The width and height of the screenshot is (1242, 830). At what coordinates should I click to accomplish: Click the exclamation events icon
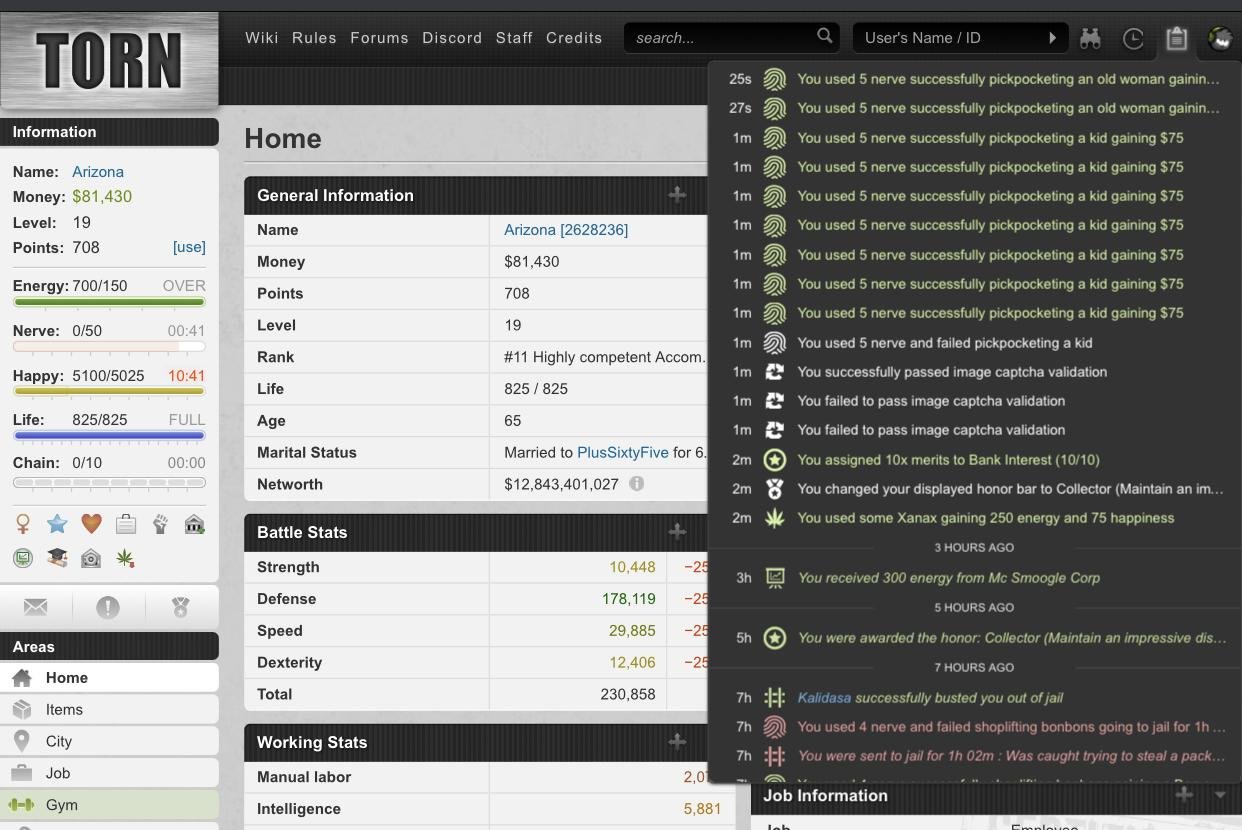point(108,607)
